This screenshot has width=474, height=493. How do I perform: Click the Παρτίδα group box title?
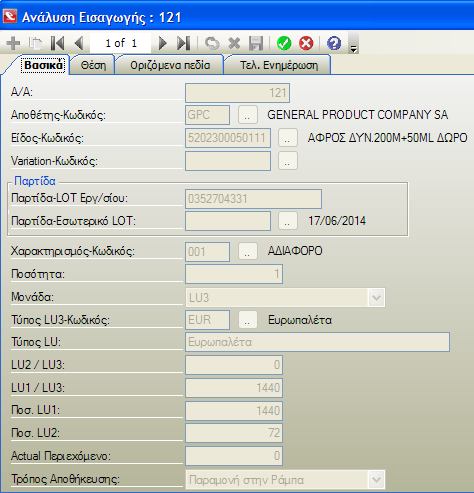point(35,181)
